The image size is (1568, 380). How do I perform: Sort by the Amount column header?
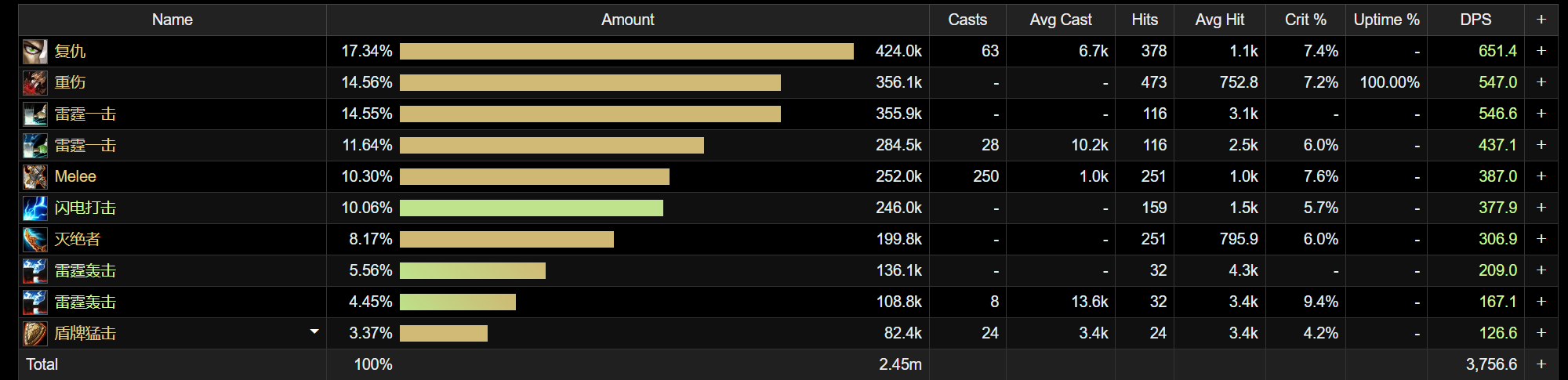point(627,20)
